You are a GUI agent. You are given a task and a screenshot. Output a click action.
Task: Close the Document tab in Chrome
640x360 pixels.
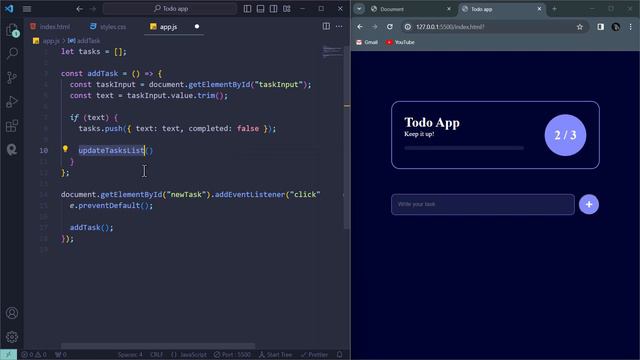449,9
